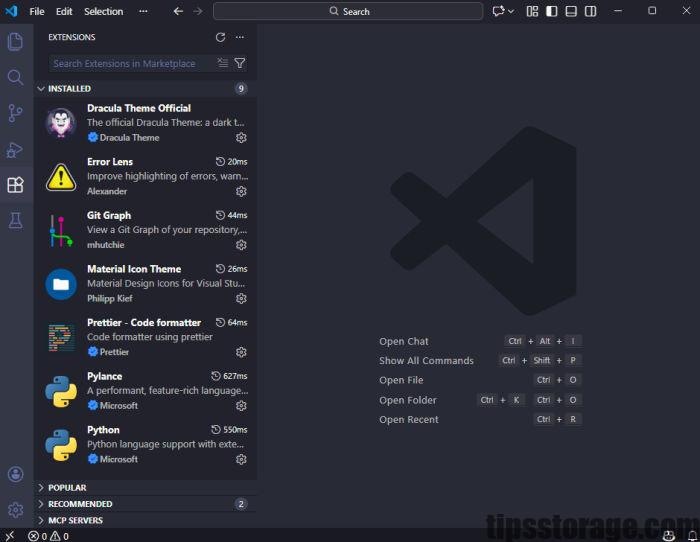Click Open Chat on welcome screen
The width and height of the screenshot is (700, 542).
404,341
